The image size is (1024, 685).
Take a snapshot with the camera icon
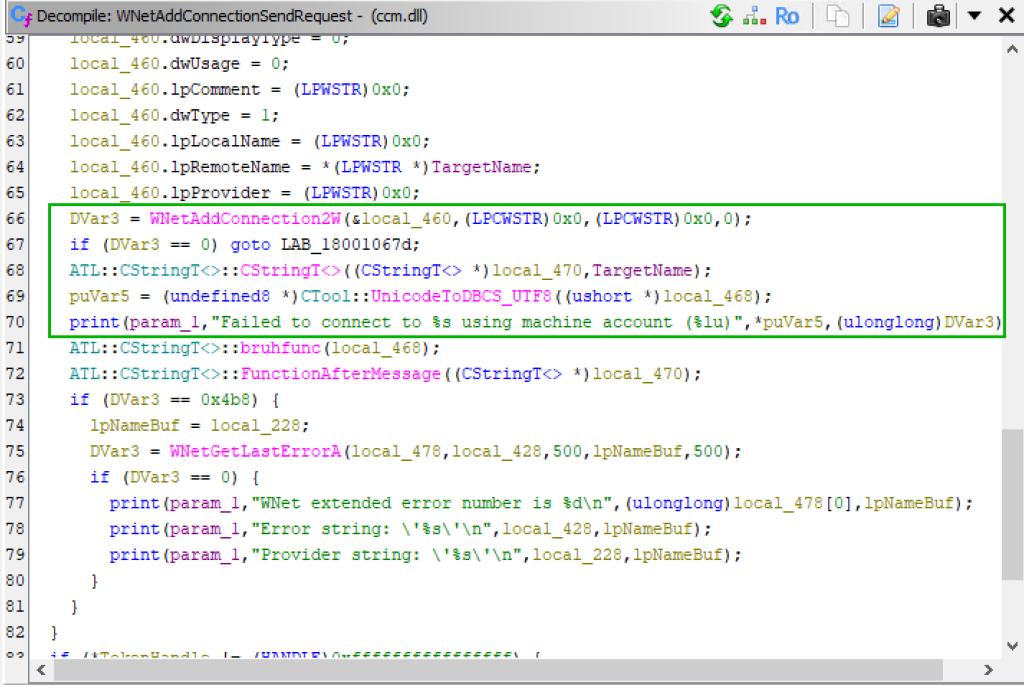[x=938, y=16]
